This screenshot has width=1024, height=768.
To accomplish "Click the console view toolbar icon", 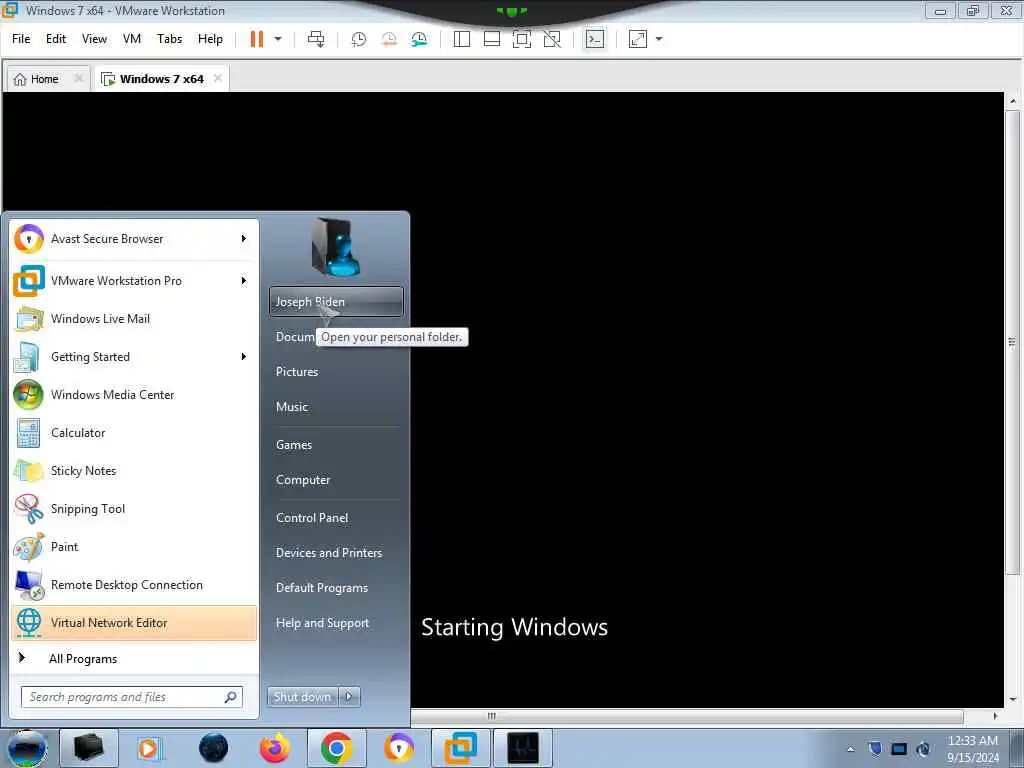I will point(594,39).
